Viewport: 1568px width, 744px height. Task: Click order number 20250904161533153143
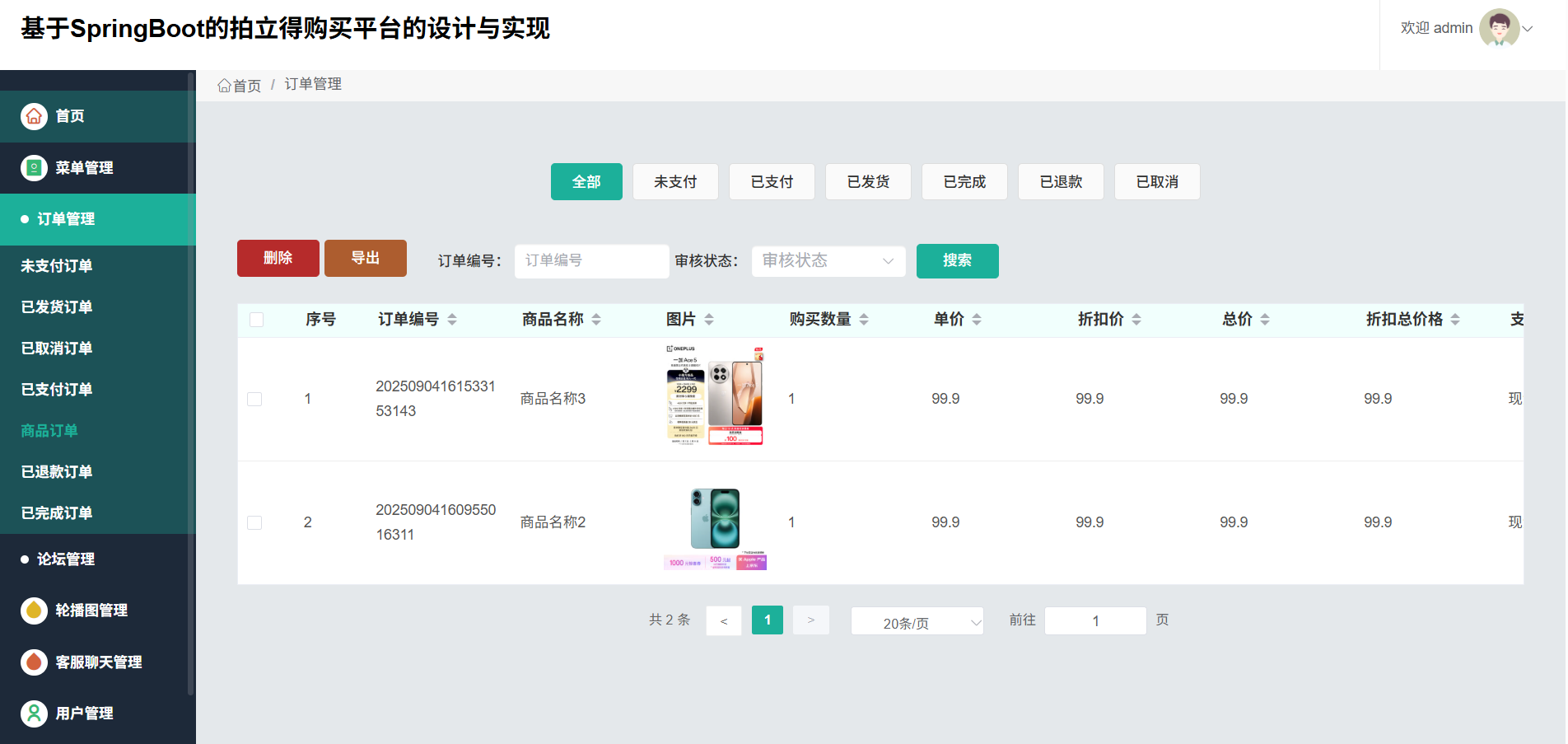click(x=436, y=399)
